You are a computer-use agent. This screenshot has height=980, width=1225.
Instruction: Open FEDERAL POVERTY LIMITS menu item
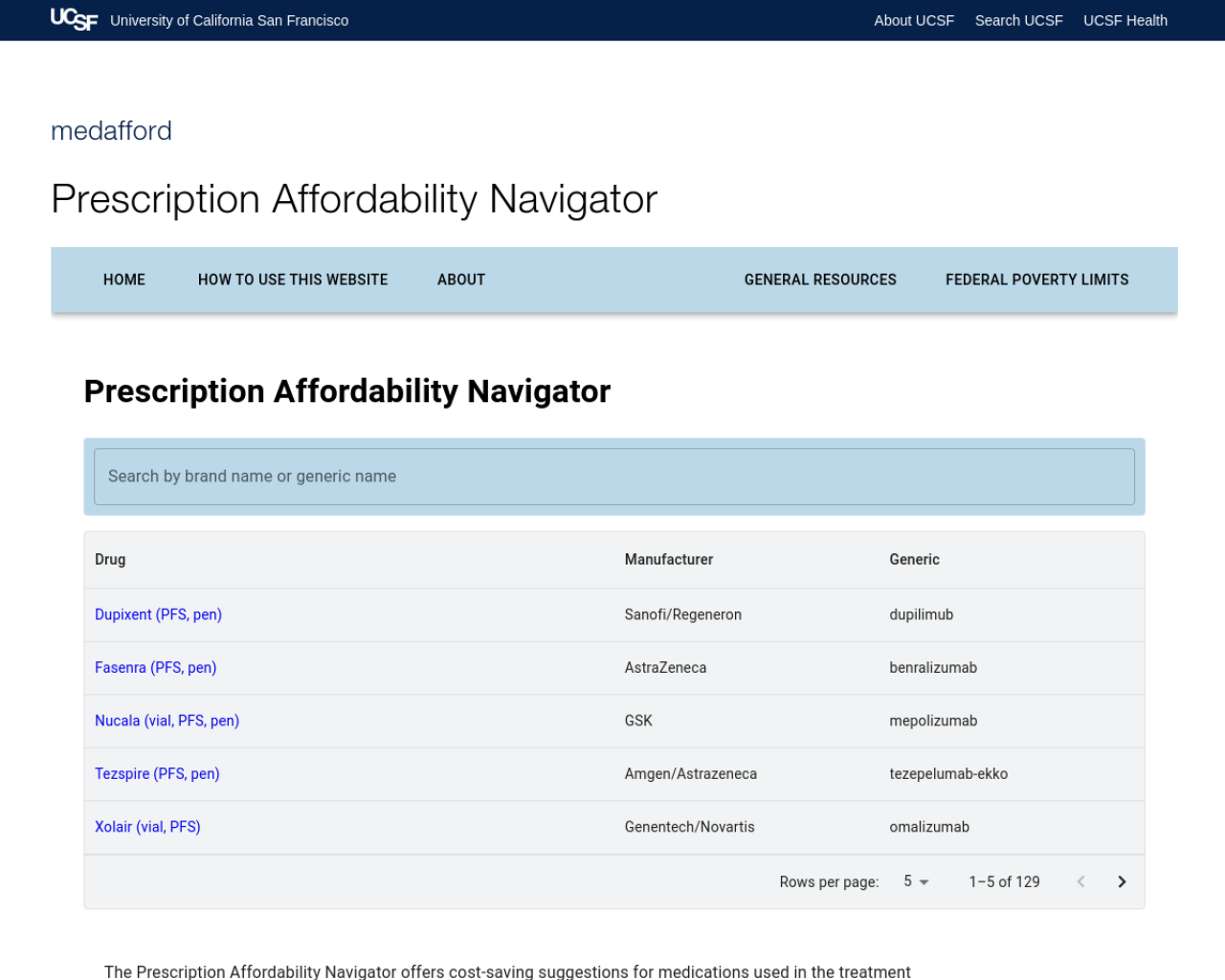pos(1037,279)
